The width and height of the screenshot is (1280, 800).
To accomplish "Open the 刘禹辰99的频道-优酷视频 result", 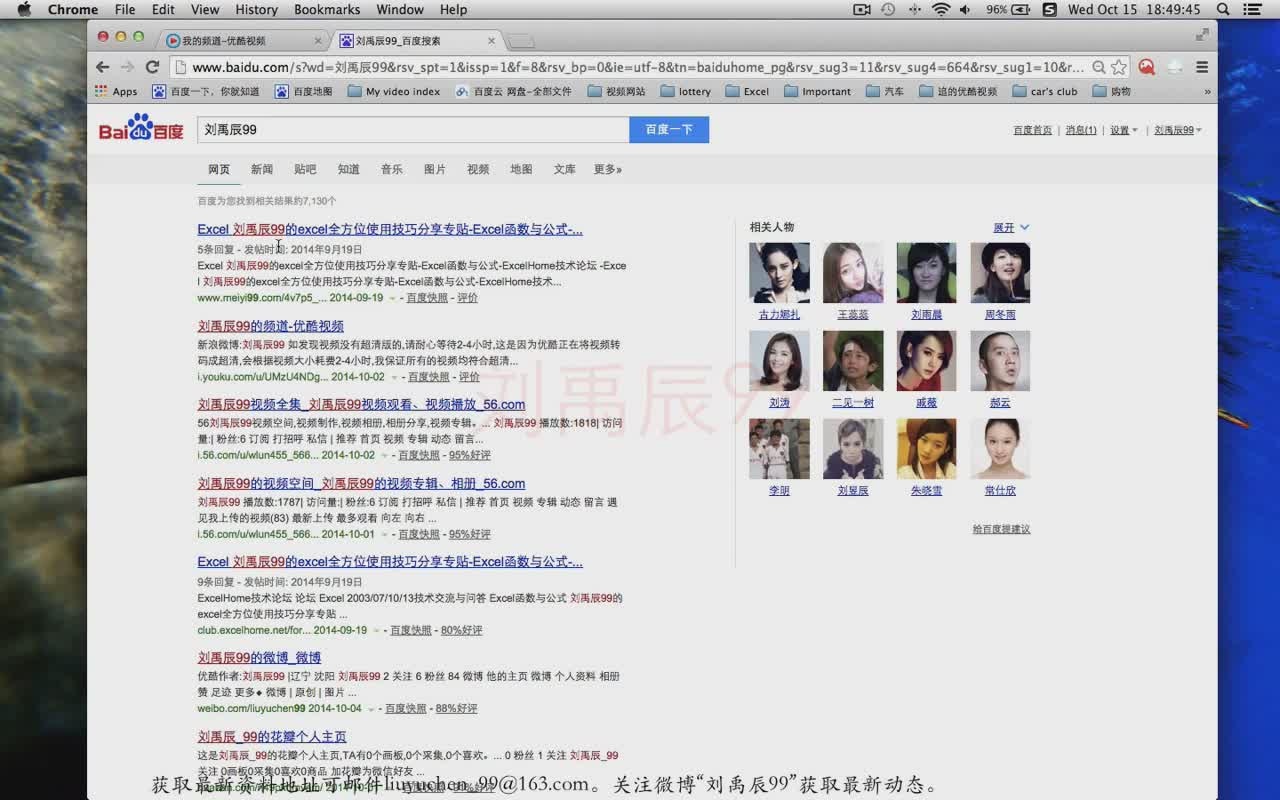I will click(270, 326).
